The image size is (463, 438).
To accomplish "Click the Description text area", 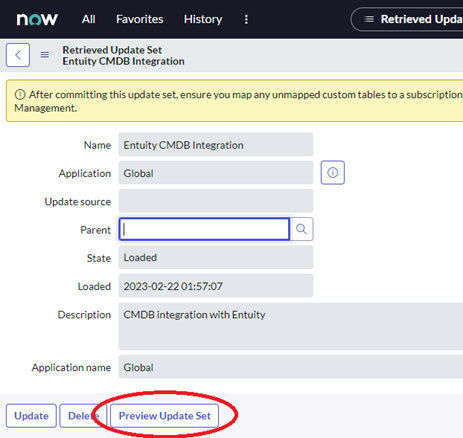I will [x=291, y=326].
